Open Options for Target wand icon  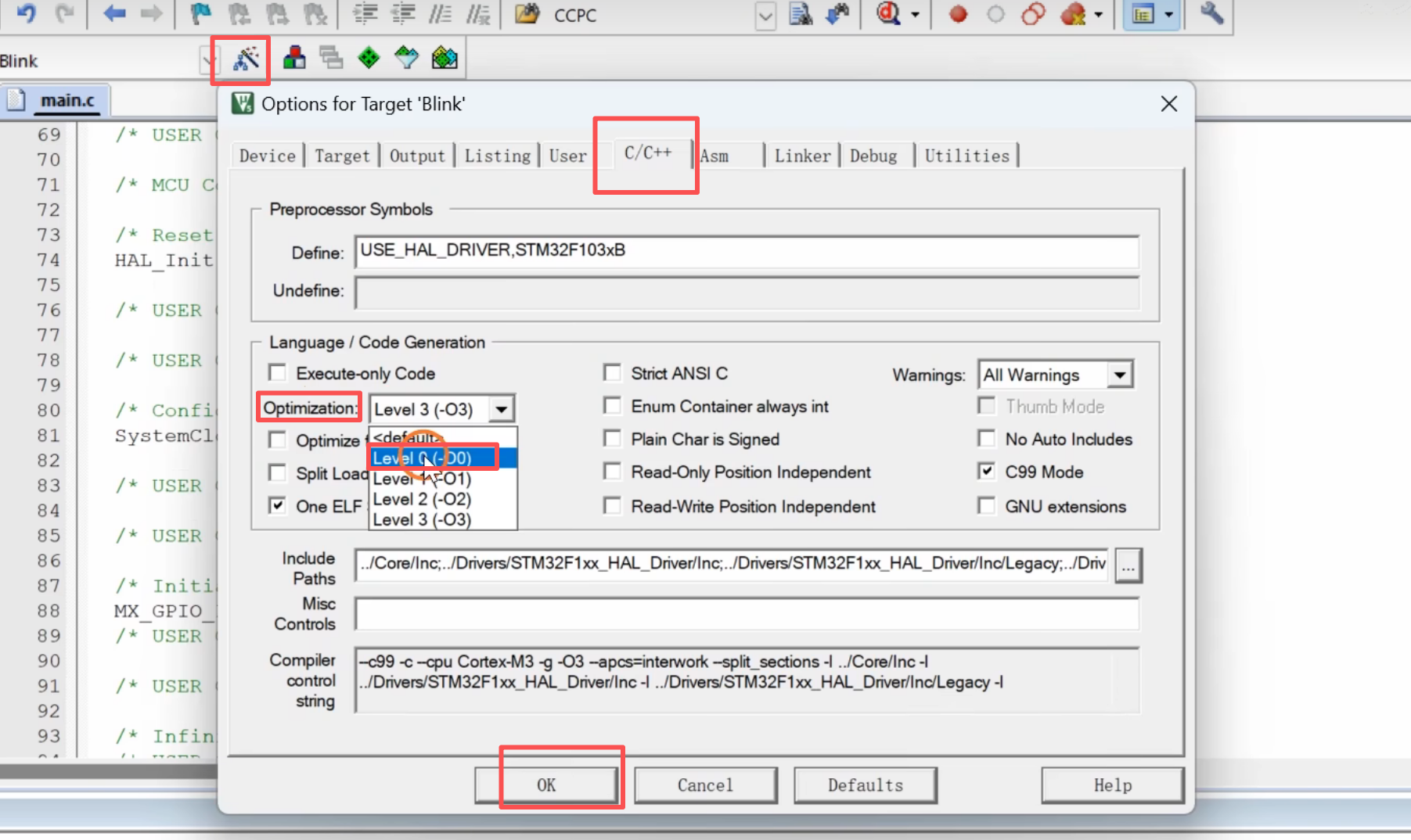click(247, 58)
